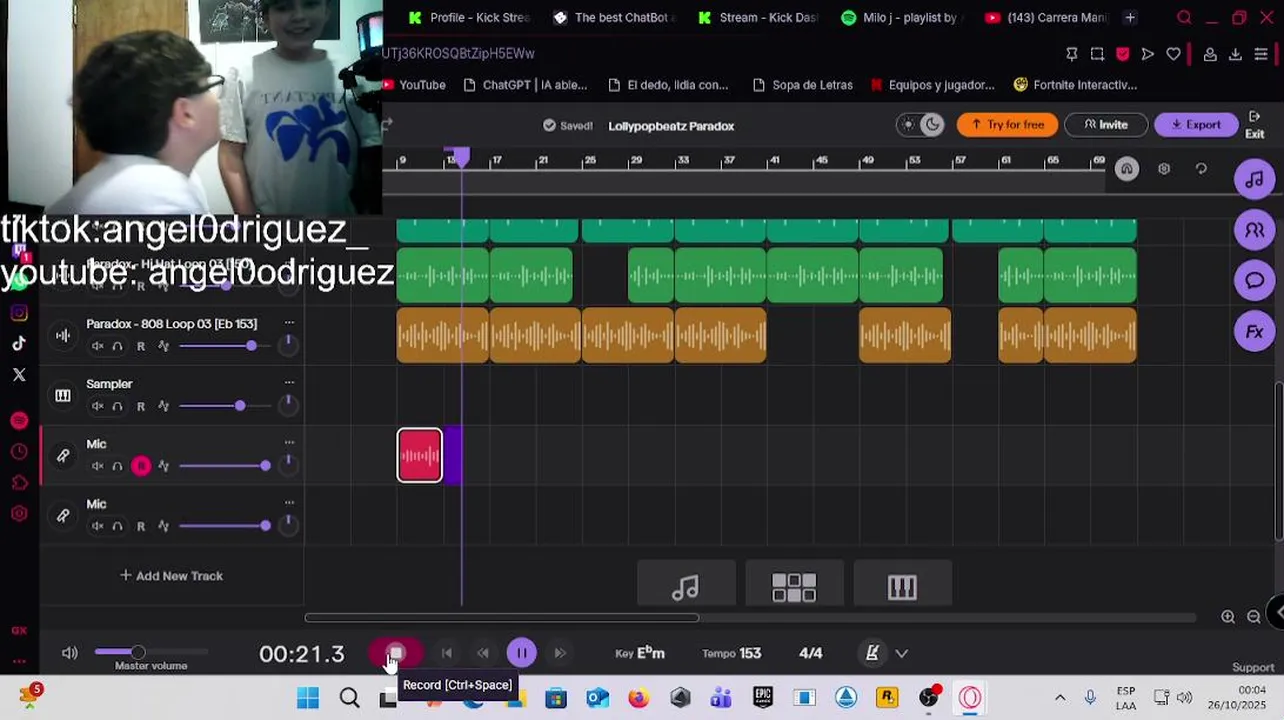Open the unarmed Mic track three-dot menu
The height and width of the screenshot is (720, 1284).
click(289, 503)
